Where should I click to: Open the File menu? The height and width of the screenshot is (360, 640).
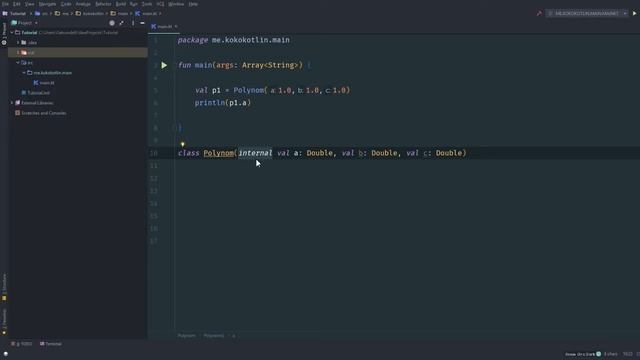[5, 4]
